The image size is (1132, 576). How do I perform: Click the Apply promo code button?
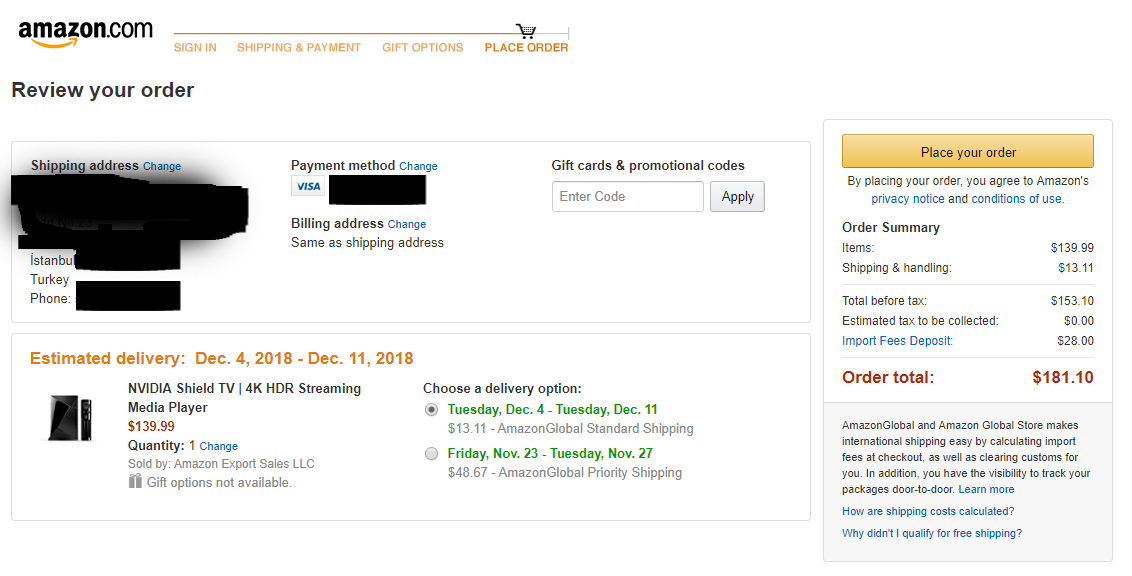click(737, 196)
